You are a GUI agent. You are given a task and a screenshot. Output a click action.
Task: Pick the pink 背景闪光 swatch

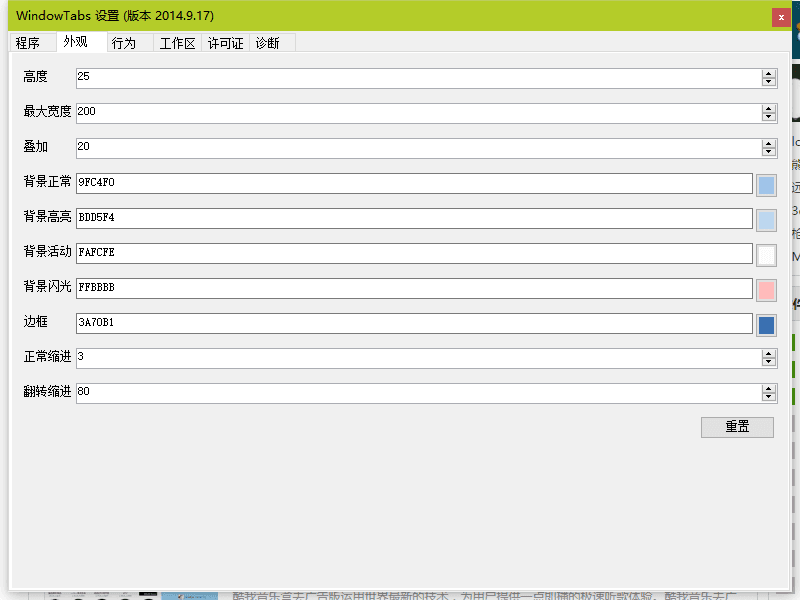pos(766,289)
